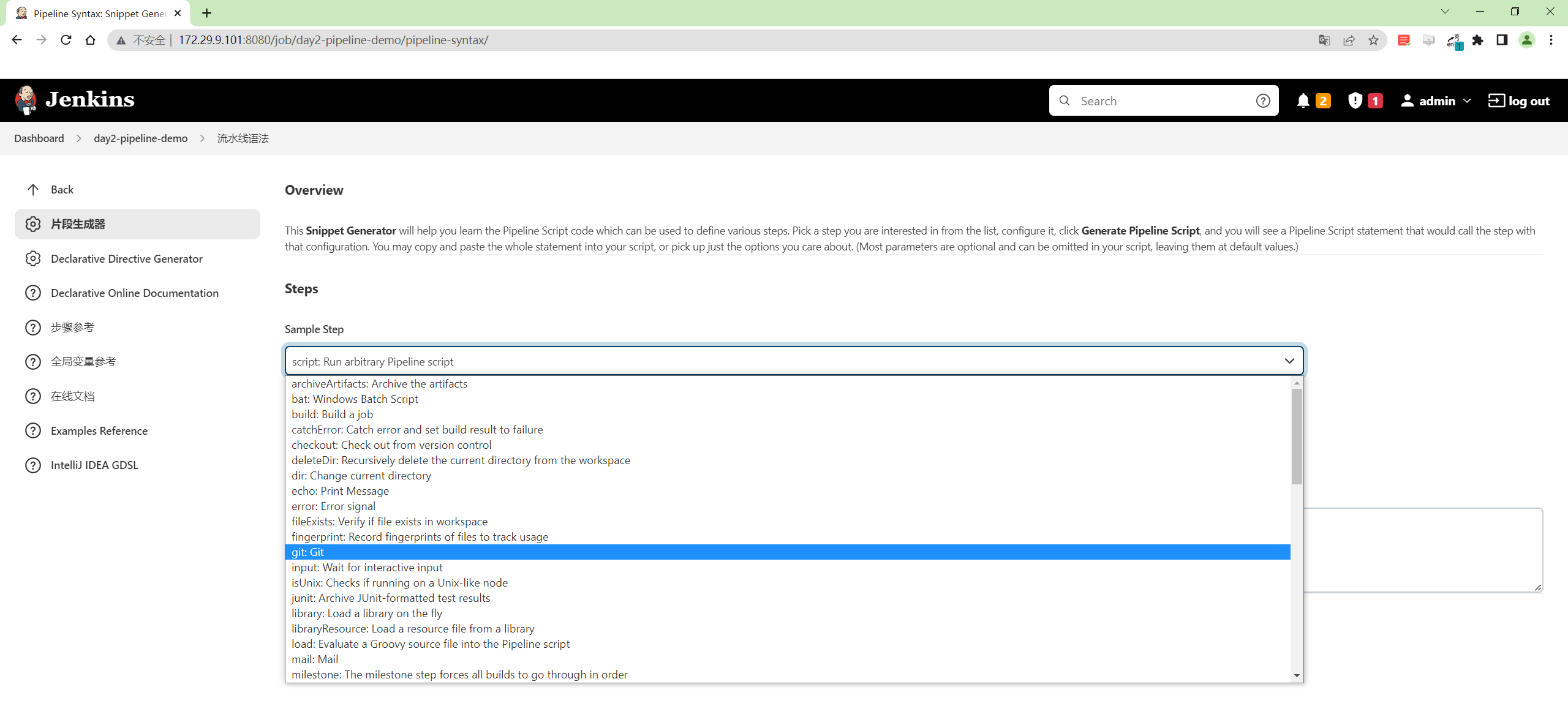The width and height of the screenshot is (1568, 717).
Task: Click the browser back arrow
Action: point(17,40)
